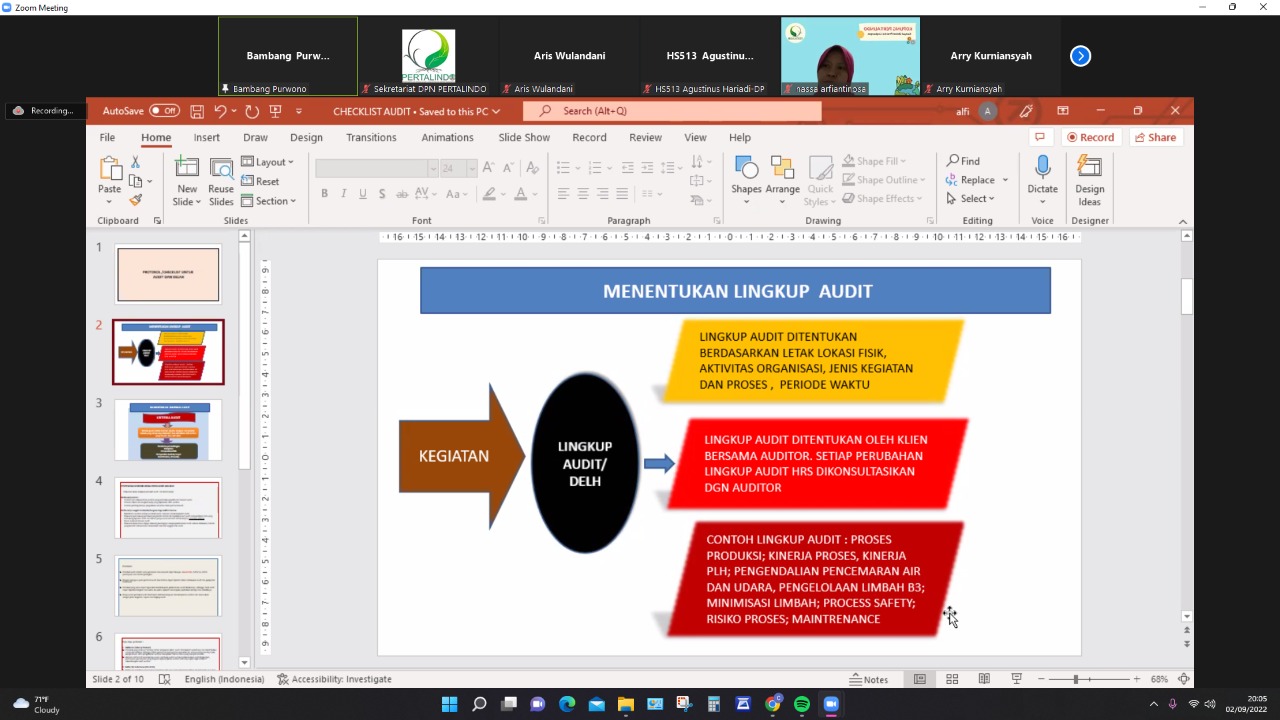Switch to Slide Sorter view
The width and height of the screenshot is (1280, 720).
952,679
